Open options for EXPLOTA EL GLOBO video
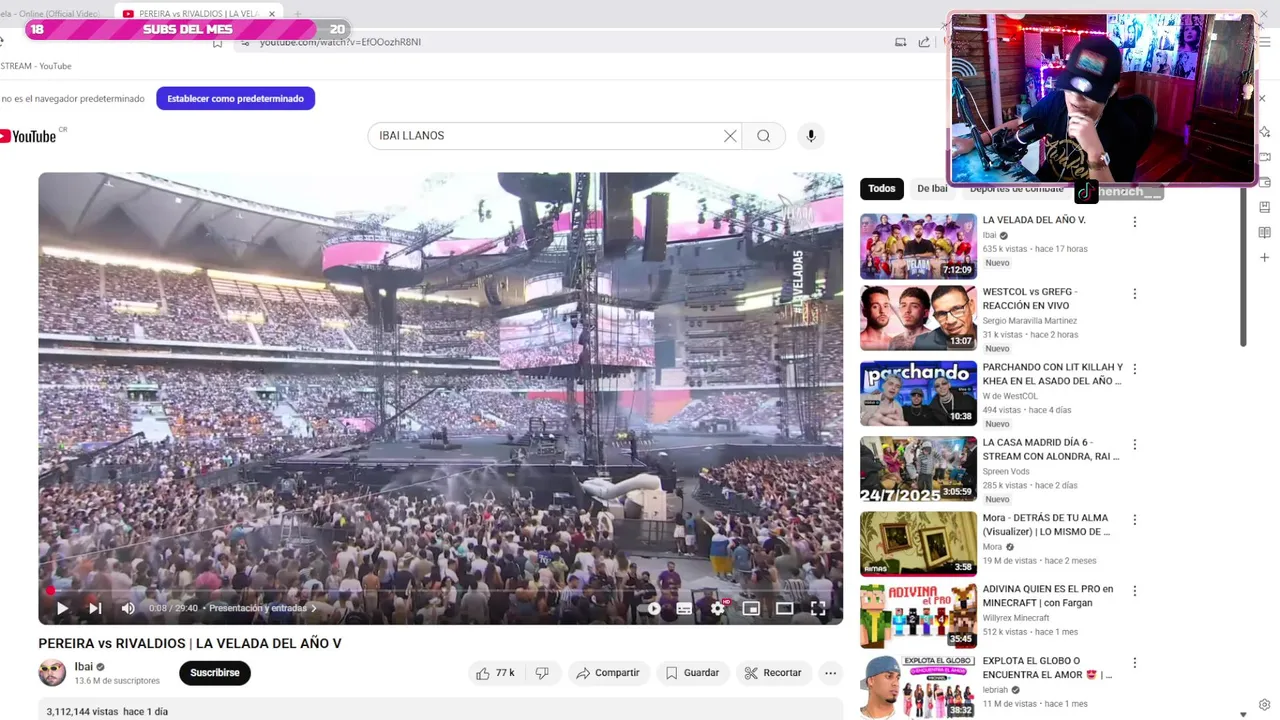Screen dimensions: 1280x720 click(1134, 663)
